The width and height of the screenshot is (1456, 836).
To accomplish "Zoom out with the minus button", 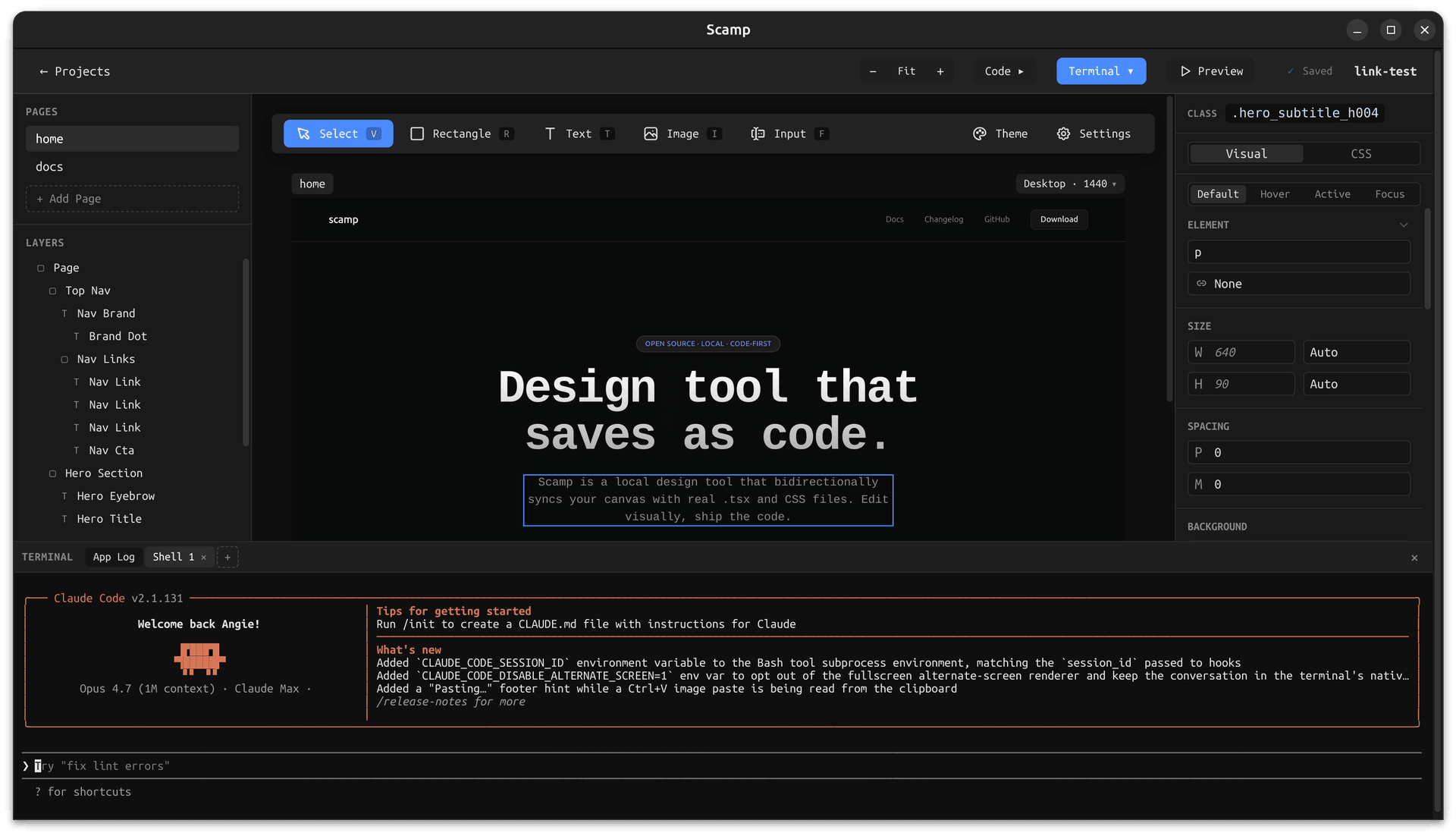I will point(873,71).
